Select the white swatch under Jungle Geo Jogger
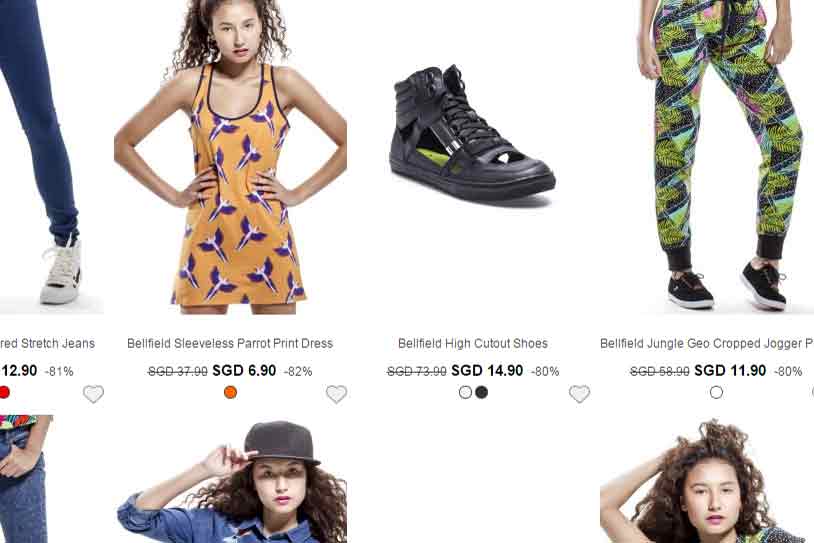 [716, 392]
